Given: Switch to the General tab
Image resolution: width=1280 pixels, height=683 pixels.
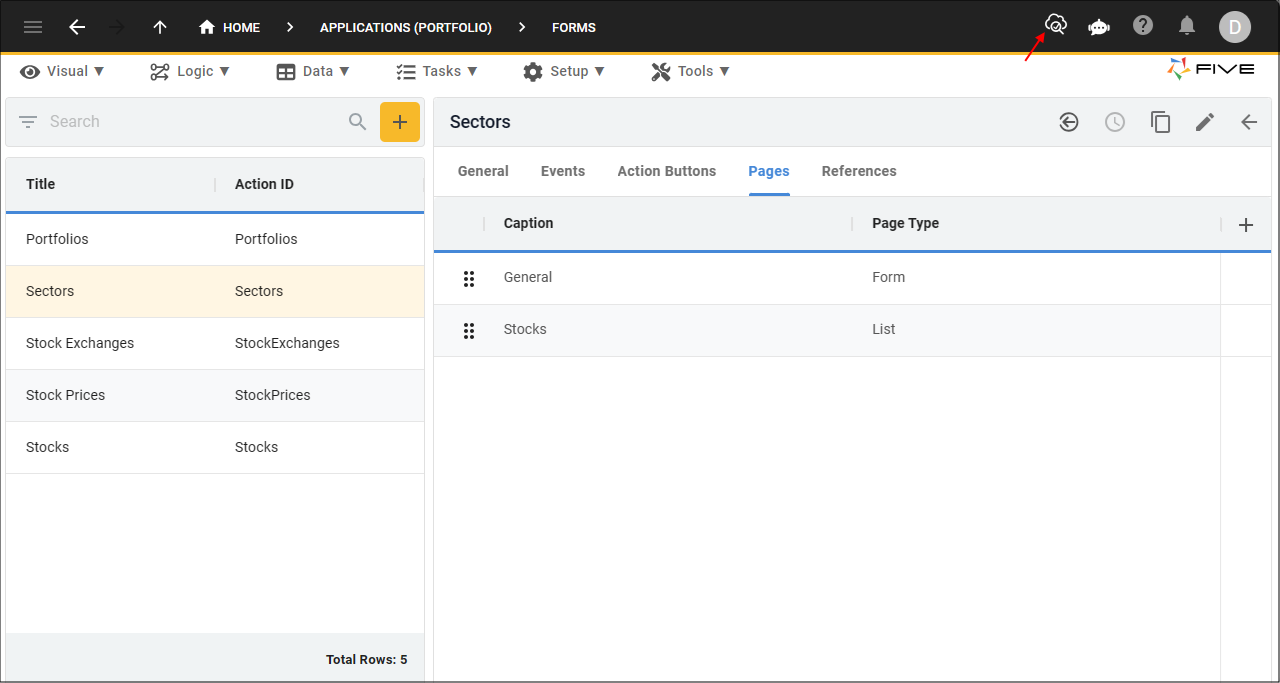Looking at the screenshot, I should coord(483,171).
